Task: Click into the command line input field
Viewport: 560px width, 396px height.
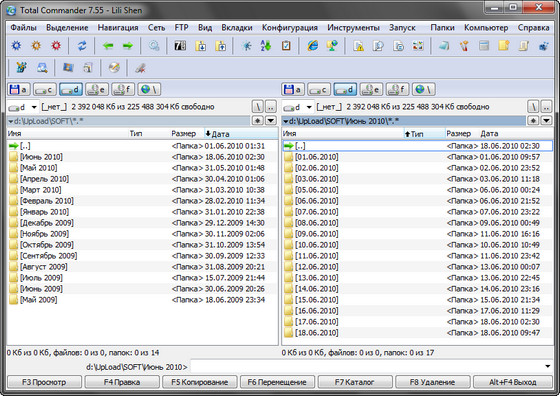Action: click(367, 366)
